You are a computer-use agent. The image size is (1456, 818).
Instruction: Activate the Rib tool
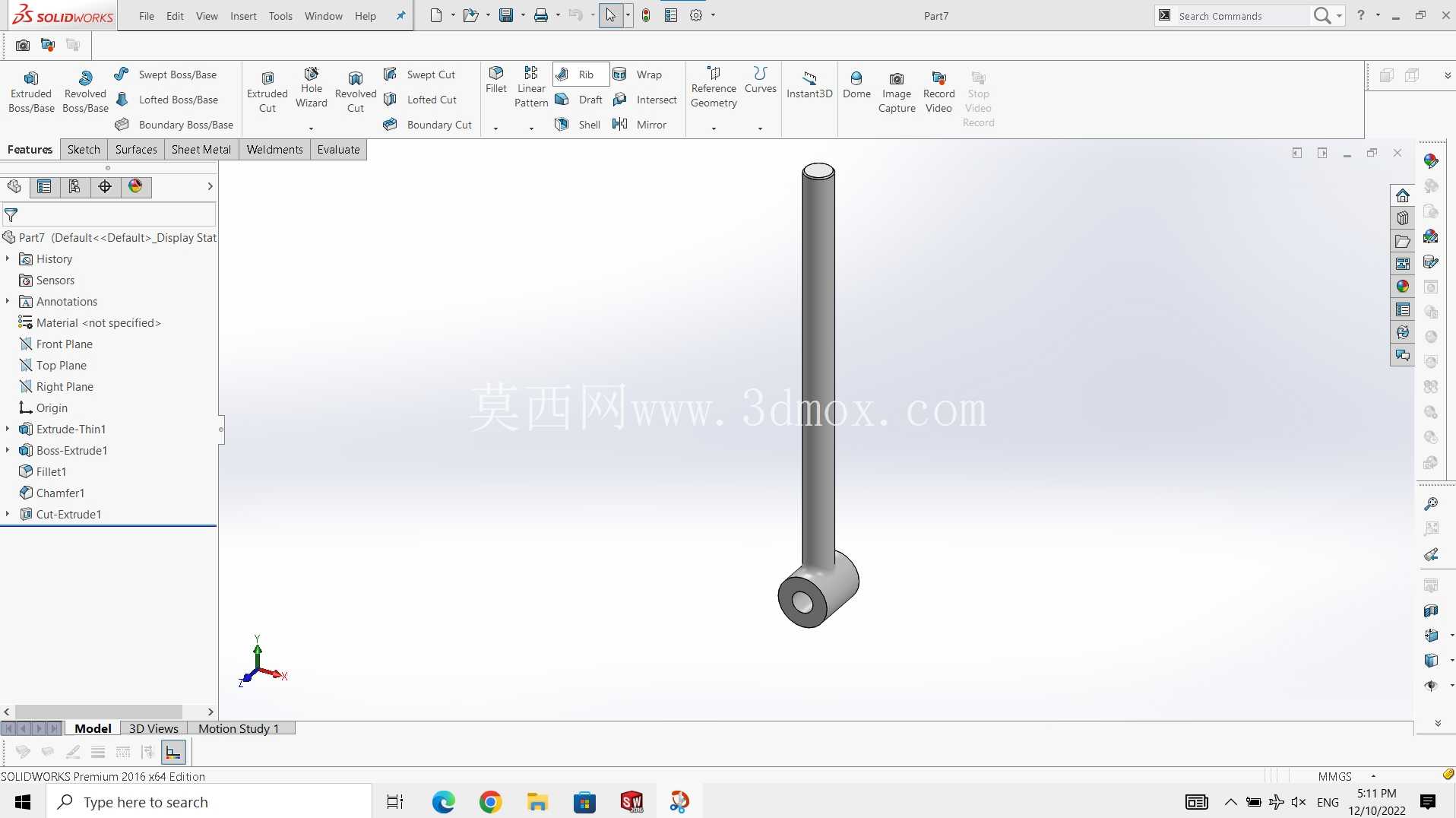coord(581,75)
